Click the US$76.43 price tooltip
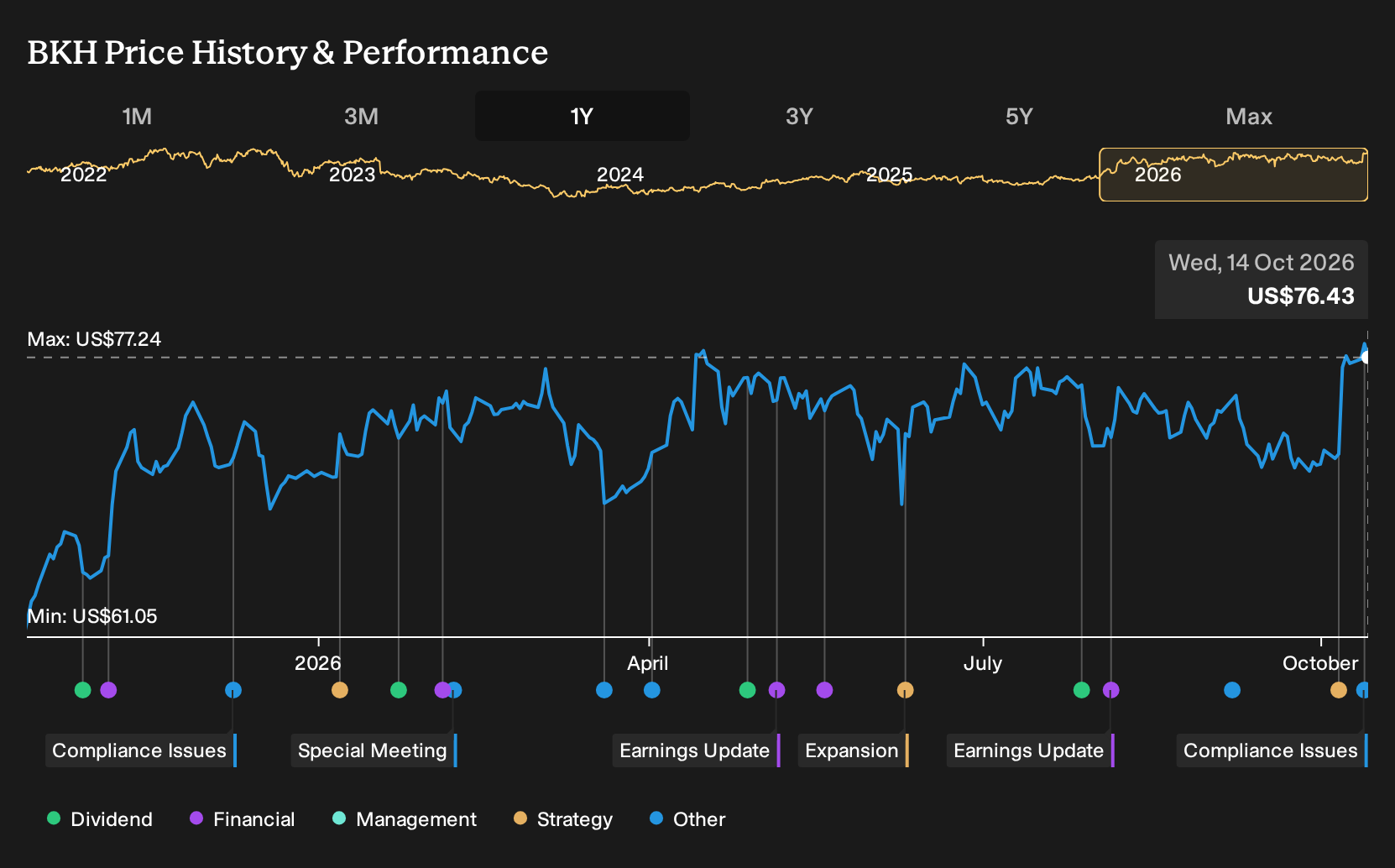The width and height of the screenshot is (1395, 868). tap(1262, 280)
